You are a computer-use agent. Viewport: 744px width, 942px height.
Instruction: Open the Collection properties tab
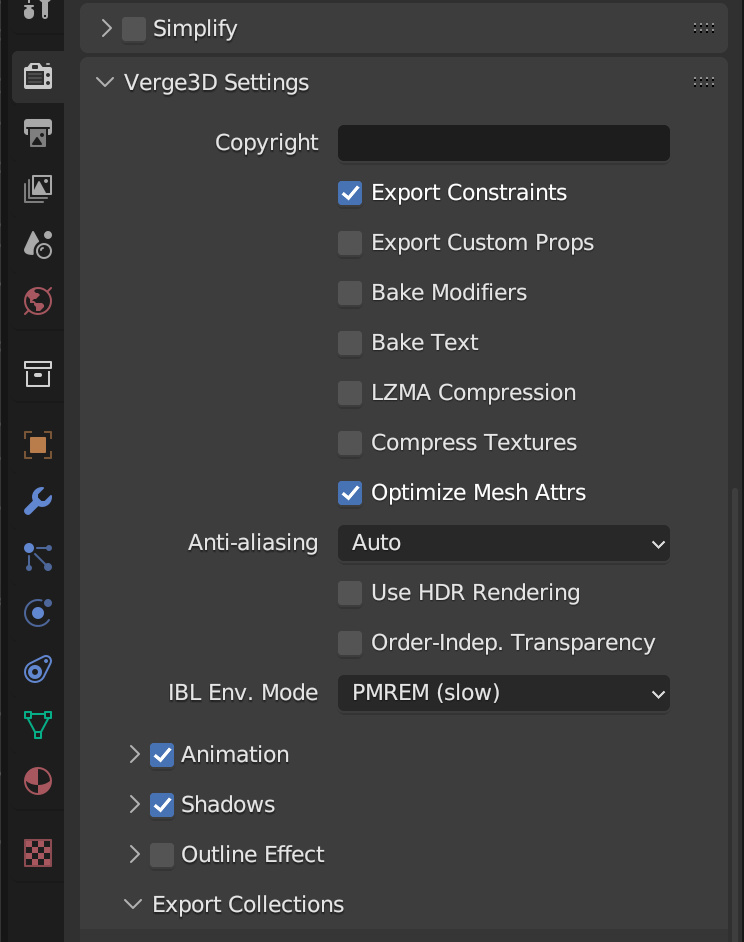pyautogui.click(x=38, y=374)
